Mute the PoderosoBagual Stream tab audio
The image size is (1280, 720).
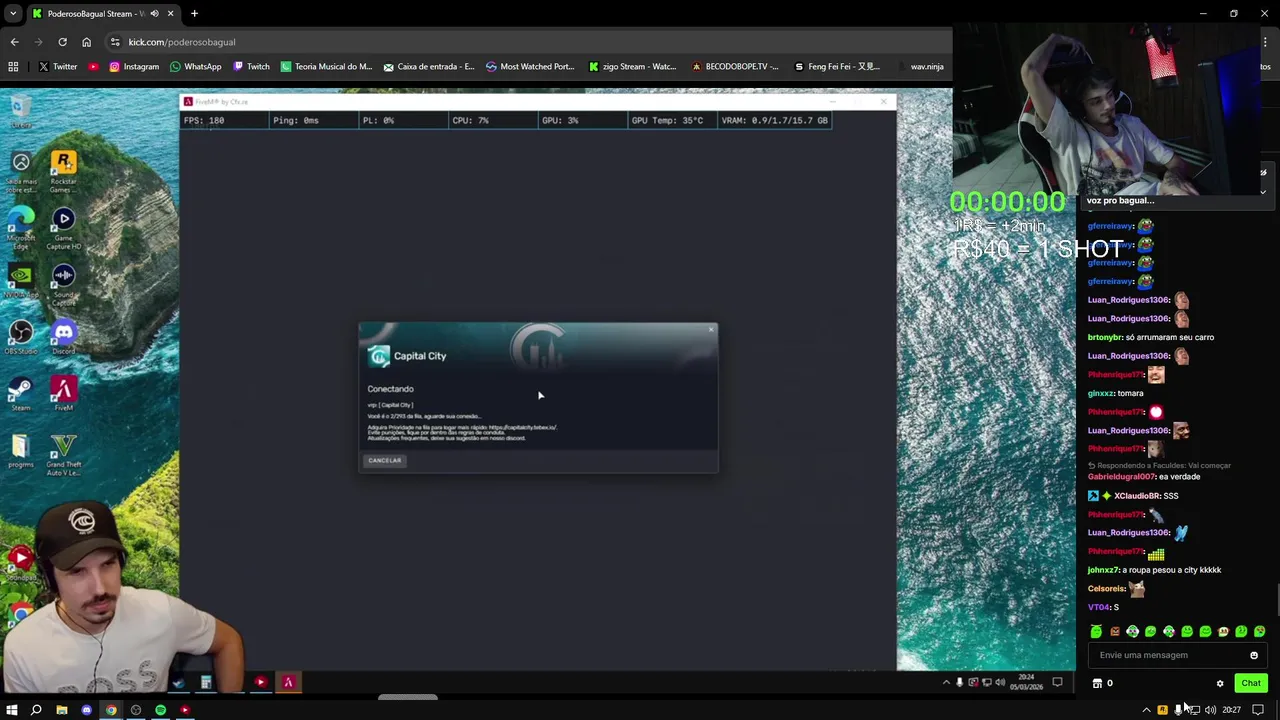154,14
